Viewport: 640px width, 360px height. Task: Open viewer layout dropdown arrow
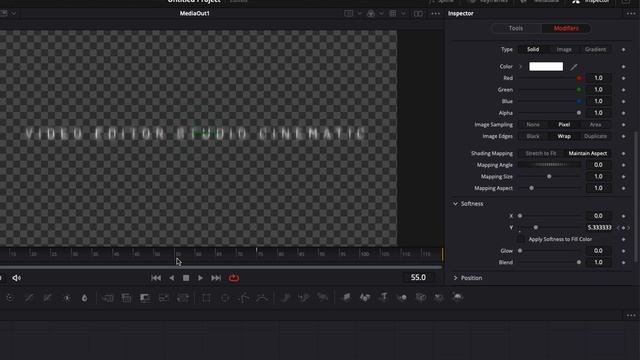tap(360, 13)
